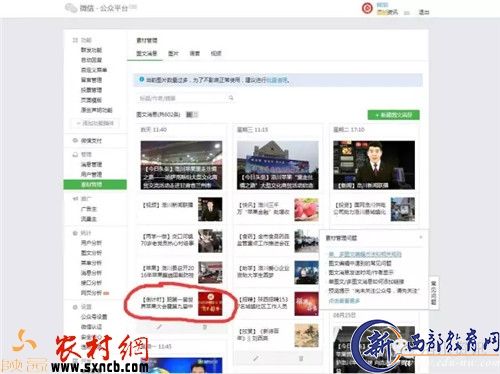Open 公众号设置 in the sidebar

(x=94, y=317)
